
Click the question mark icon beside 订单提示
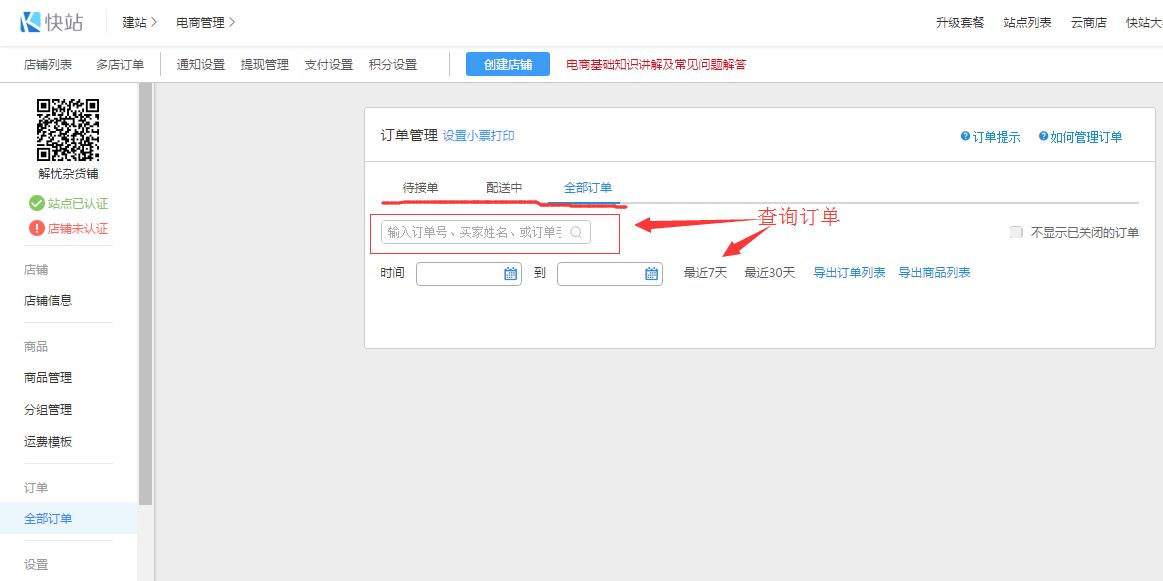click(965, 136)
